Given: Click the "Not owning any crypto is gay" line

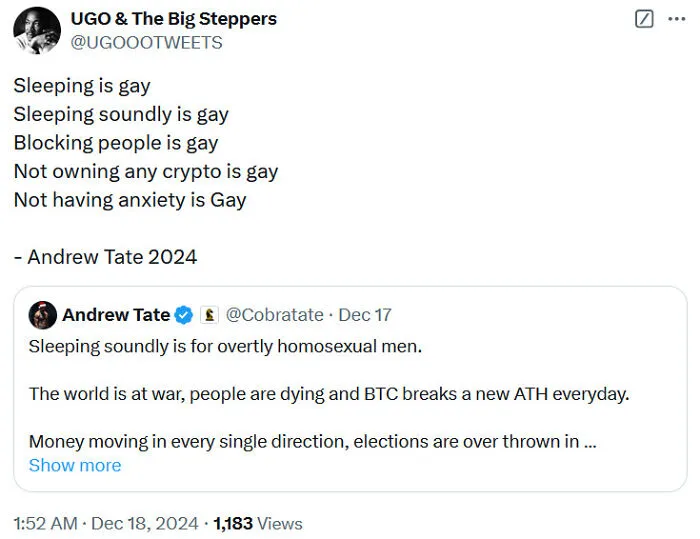Looking at the screenshot, I should click(x=146, y=172).
